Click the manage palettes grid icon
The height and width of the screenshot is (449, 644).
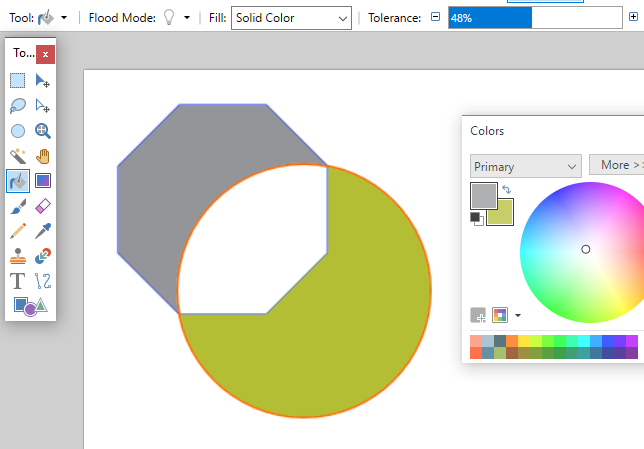click(x=500, y=315)
